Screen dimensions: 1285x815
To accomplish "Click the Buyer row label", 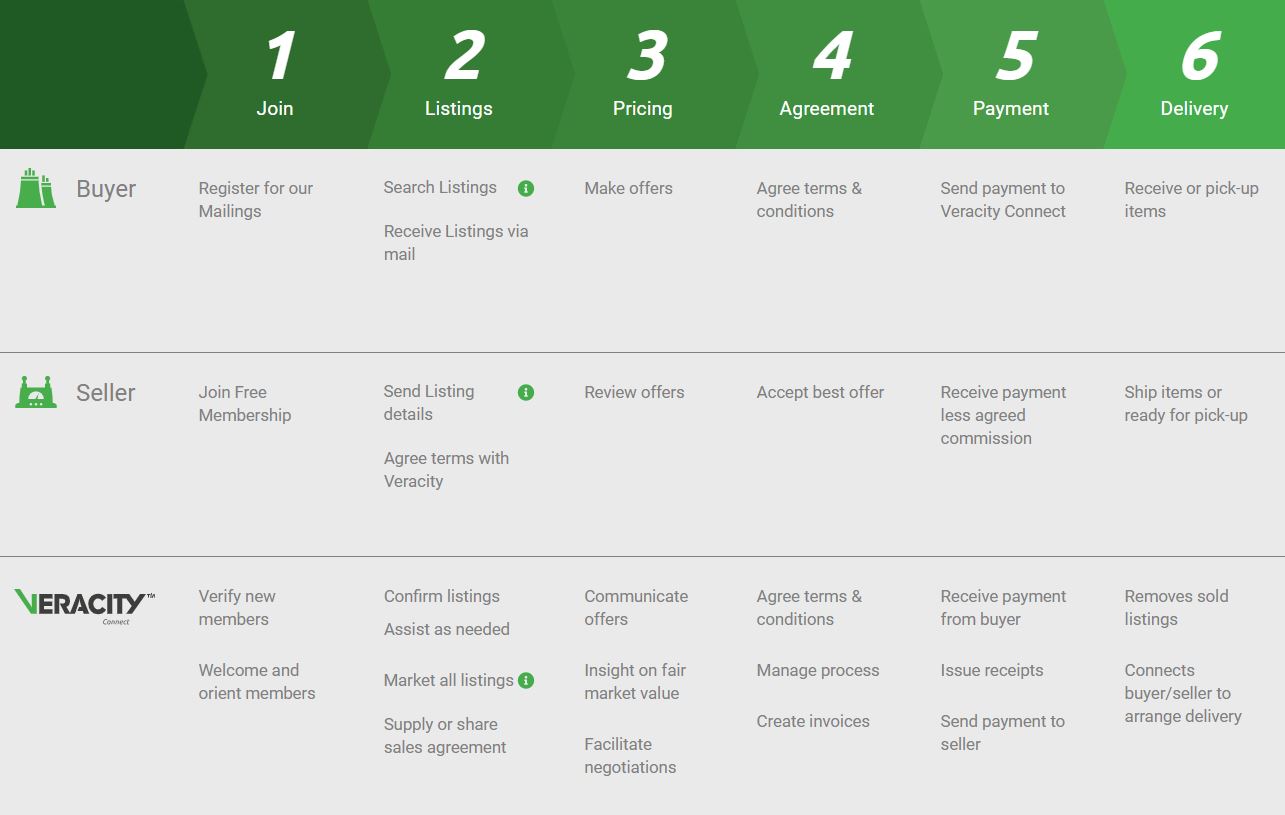I will coord(106,189).
